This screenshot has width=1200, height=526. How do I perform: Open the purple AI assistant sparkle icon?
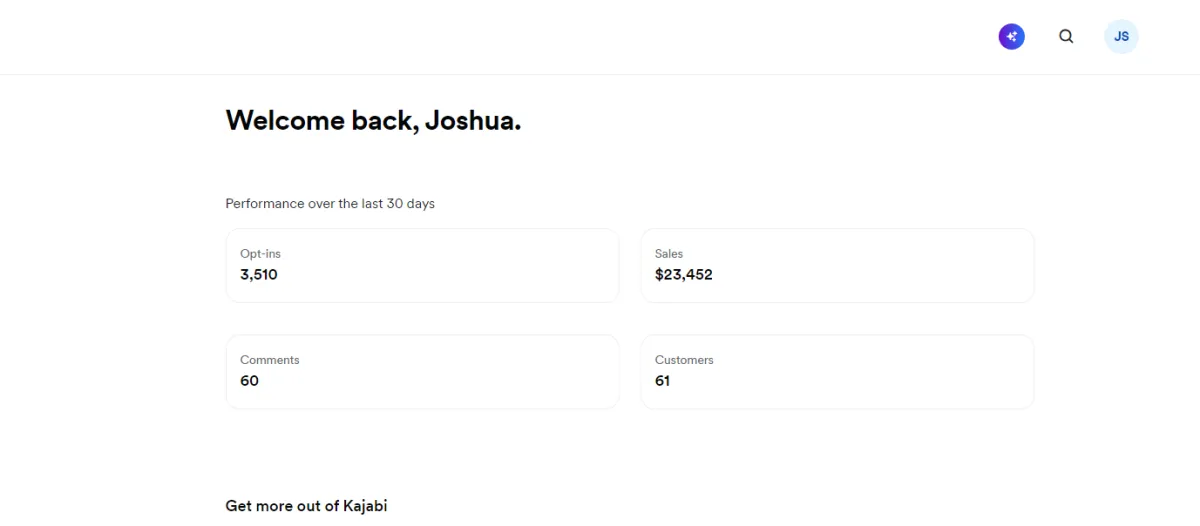[1011, 37]
